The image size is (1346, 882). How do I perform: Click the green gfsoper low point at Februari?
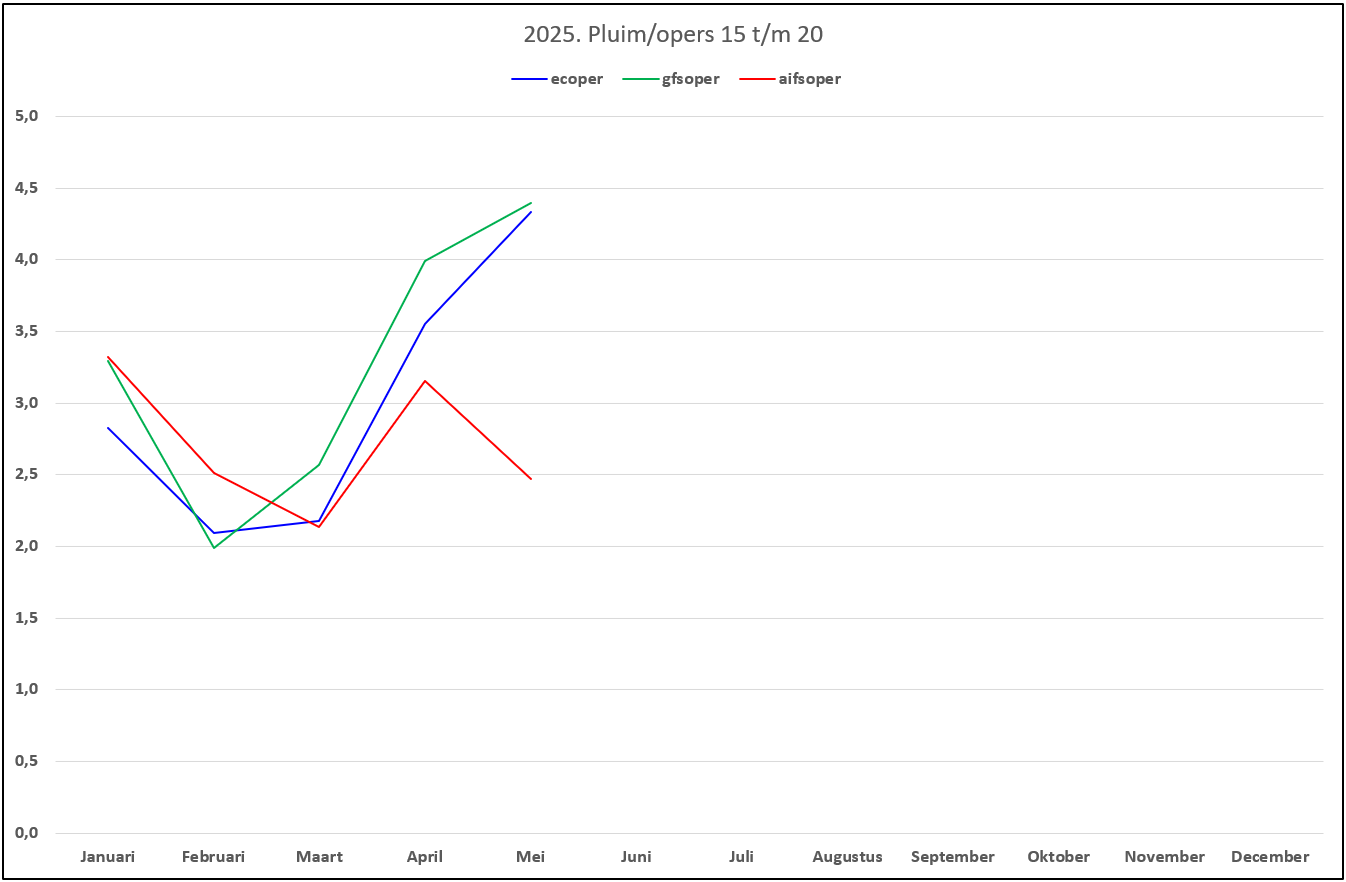click(x=213, y=548)
